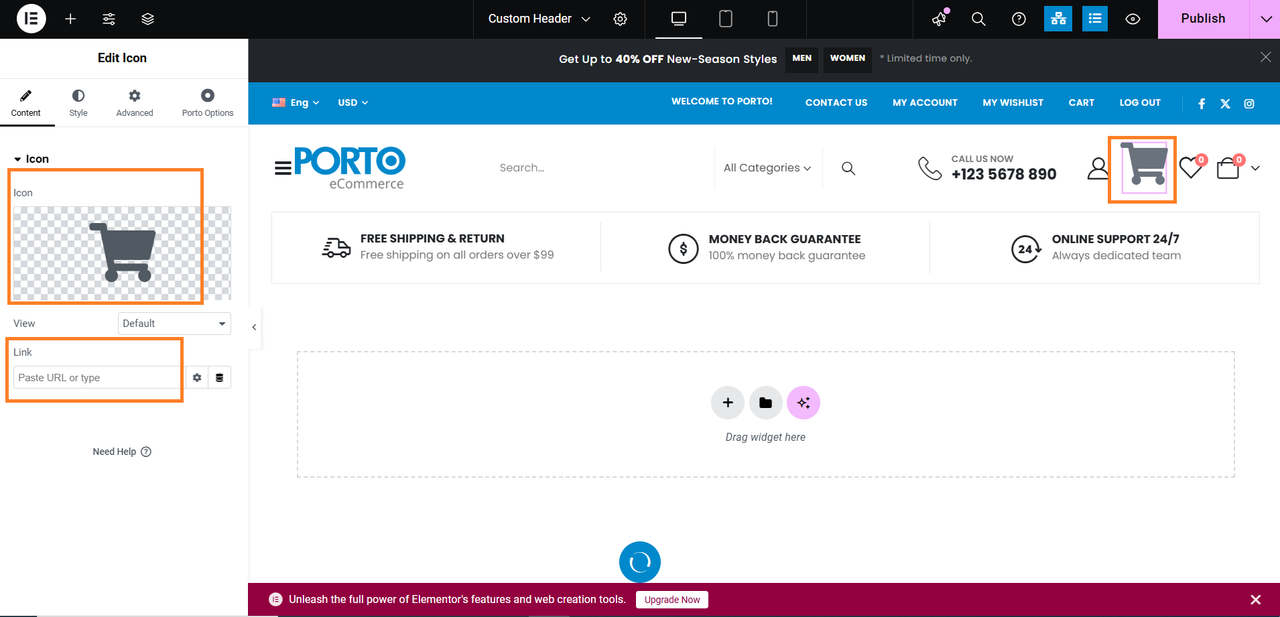This screenshot has height=617, width=1280.
Task: Switch to the Advanced tab
Action: tap(134, 103)
